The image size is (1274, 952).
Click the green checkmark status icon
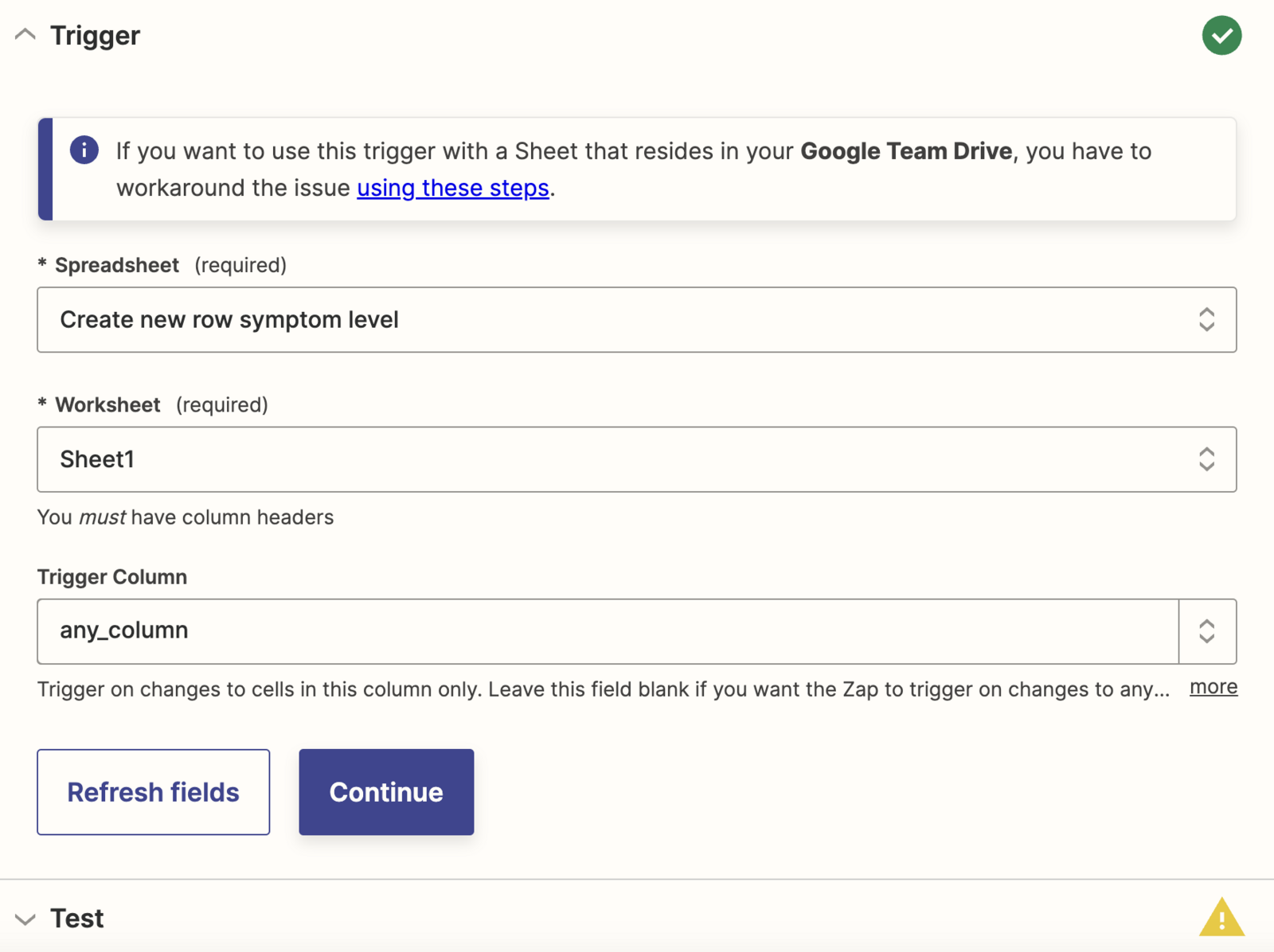click(1221, 36)
